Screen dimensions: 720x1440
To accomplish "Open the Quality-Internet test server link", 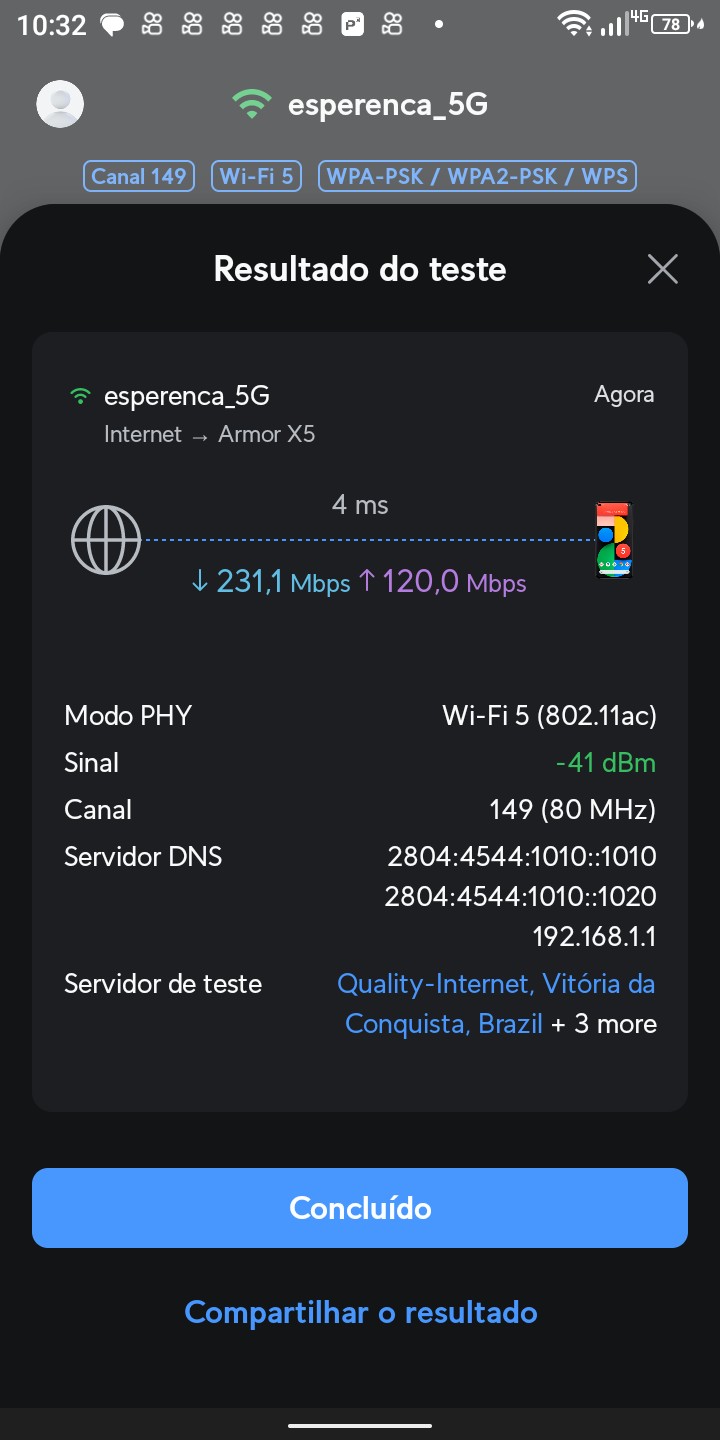I will point(496,984).
